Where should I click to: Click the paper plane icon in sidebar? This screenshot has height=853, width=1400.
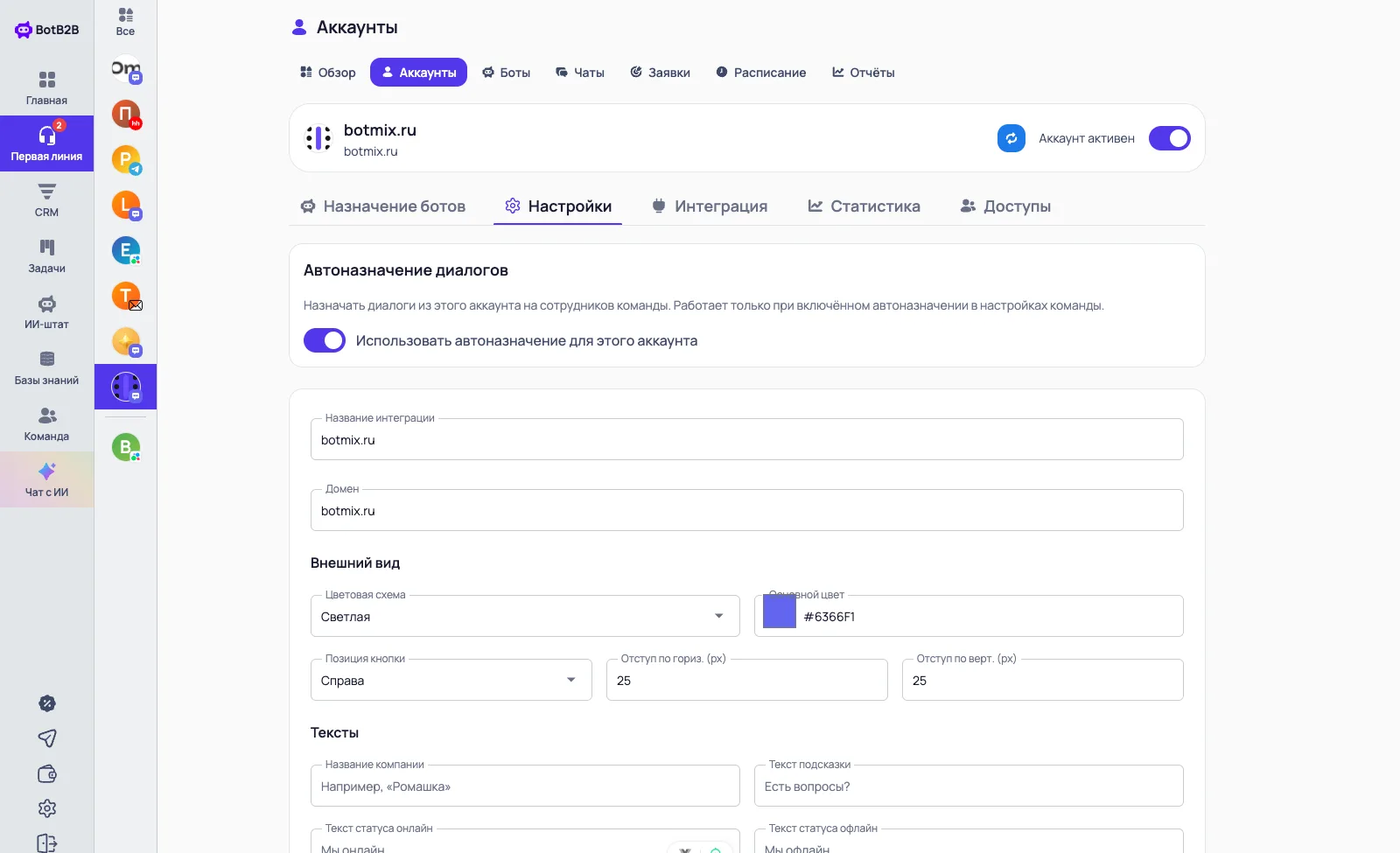pos(47,738)
